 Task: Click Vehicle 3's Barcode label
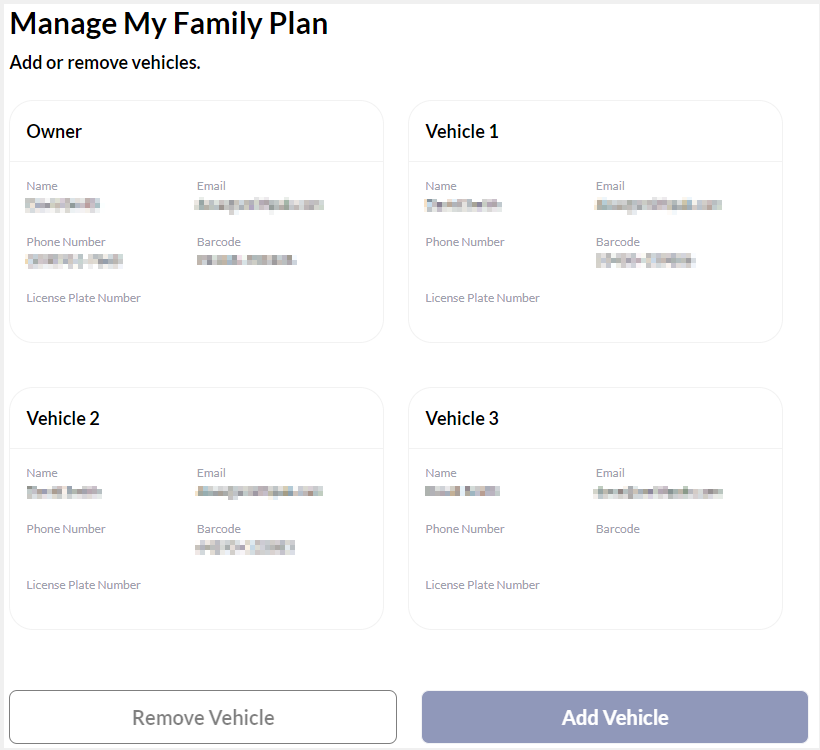pyautogui.click(x=617, y=528)
